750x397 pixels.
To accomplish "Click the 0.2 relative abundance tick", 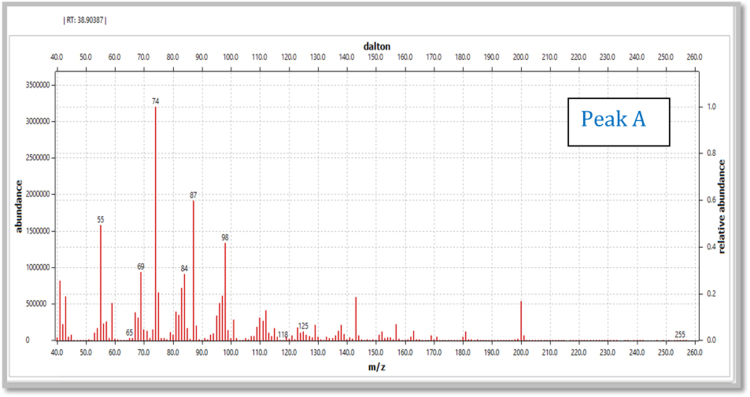I will pyautogui.click(x=711, y=294).
